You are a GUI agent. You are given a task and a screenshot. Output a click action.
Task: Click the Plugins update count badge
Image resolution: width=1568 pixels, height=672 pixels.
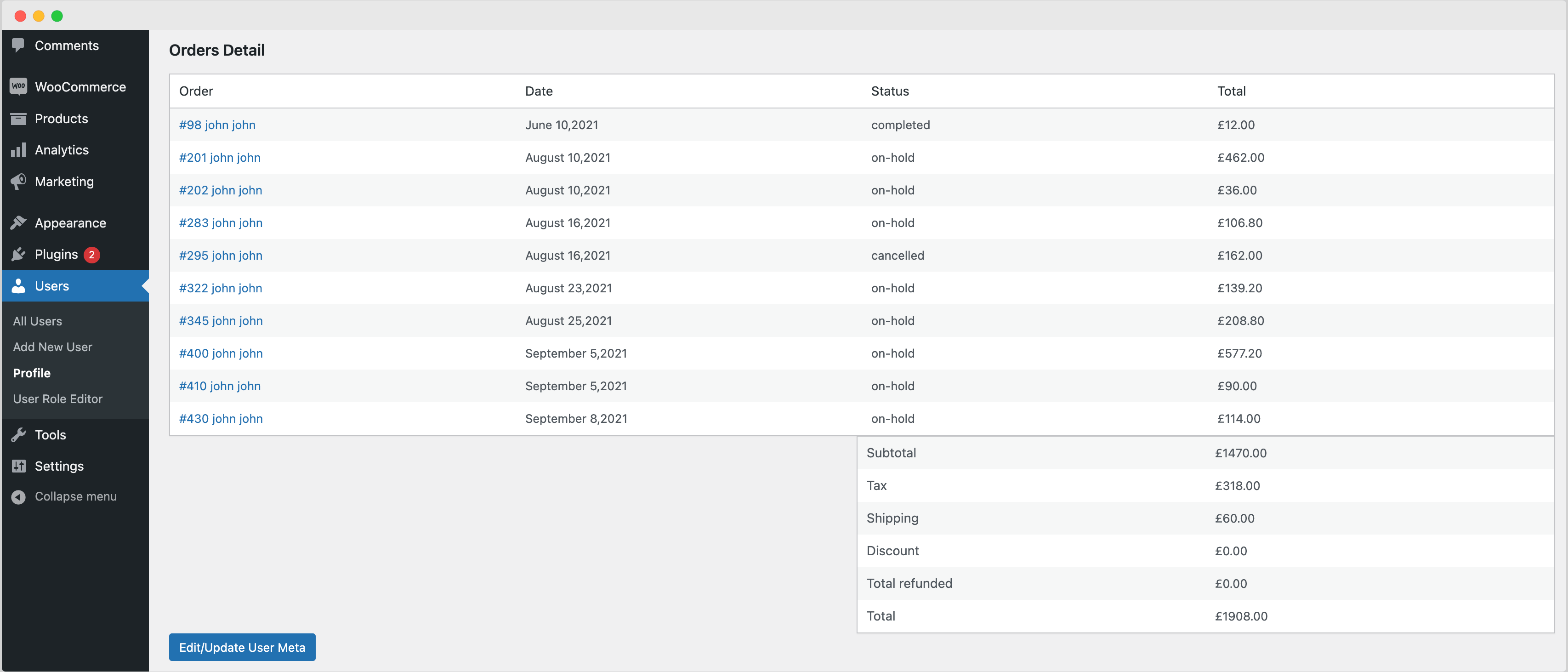coord(91,255)
